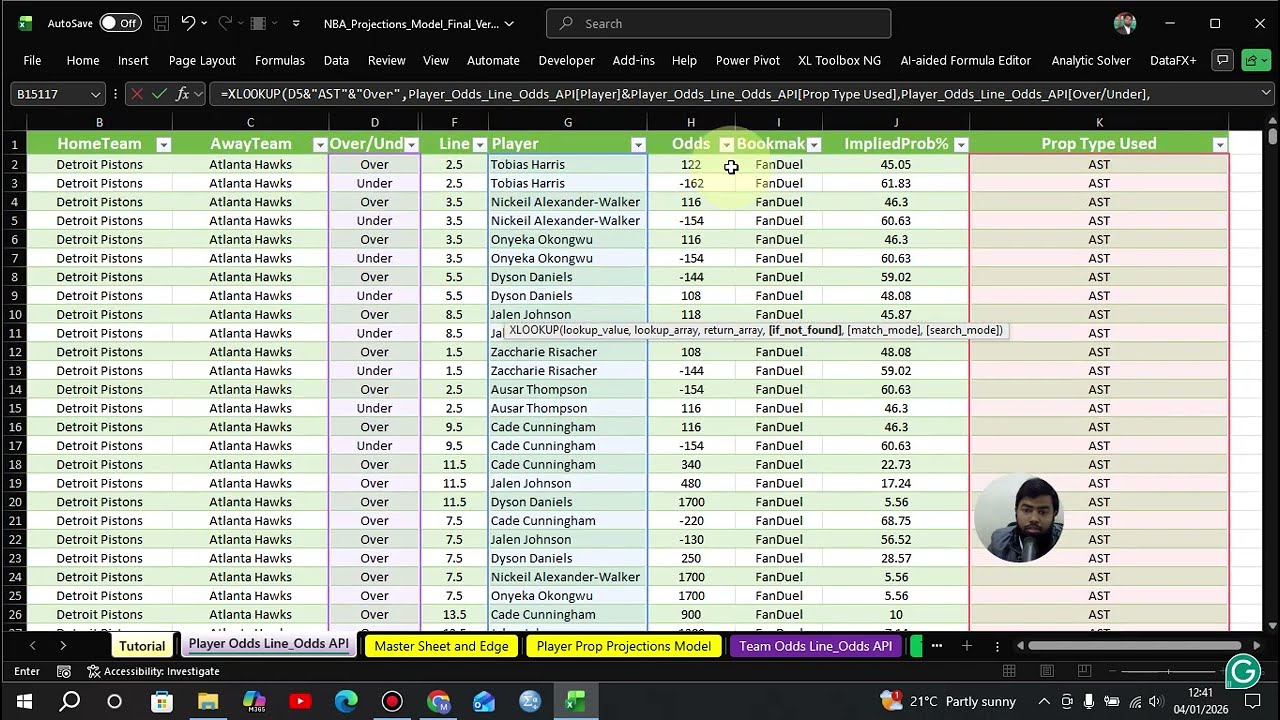Open Odds column filter dropdown
Viewport: 1280px width, 720px height.
726,144
